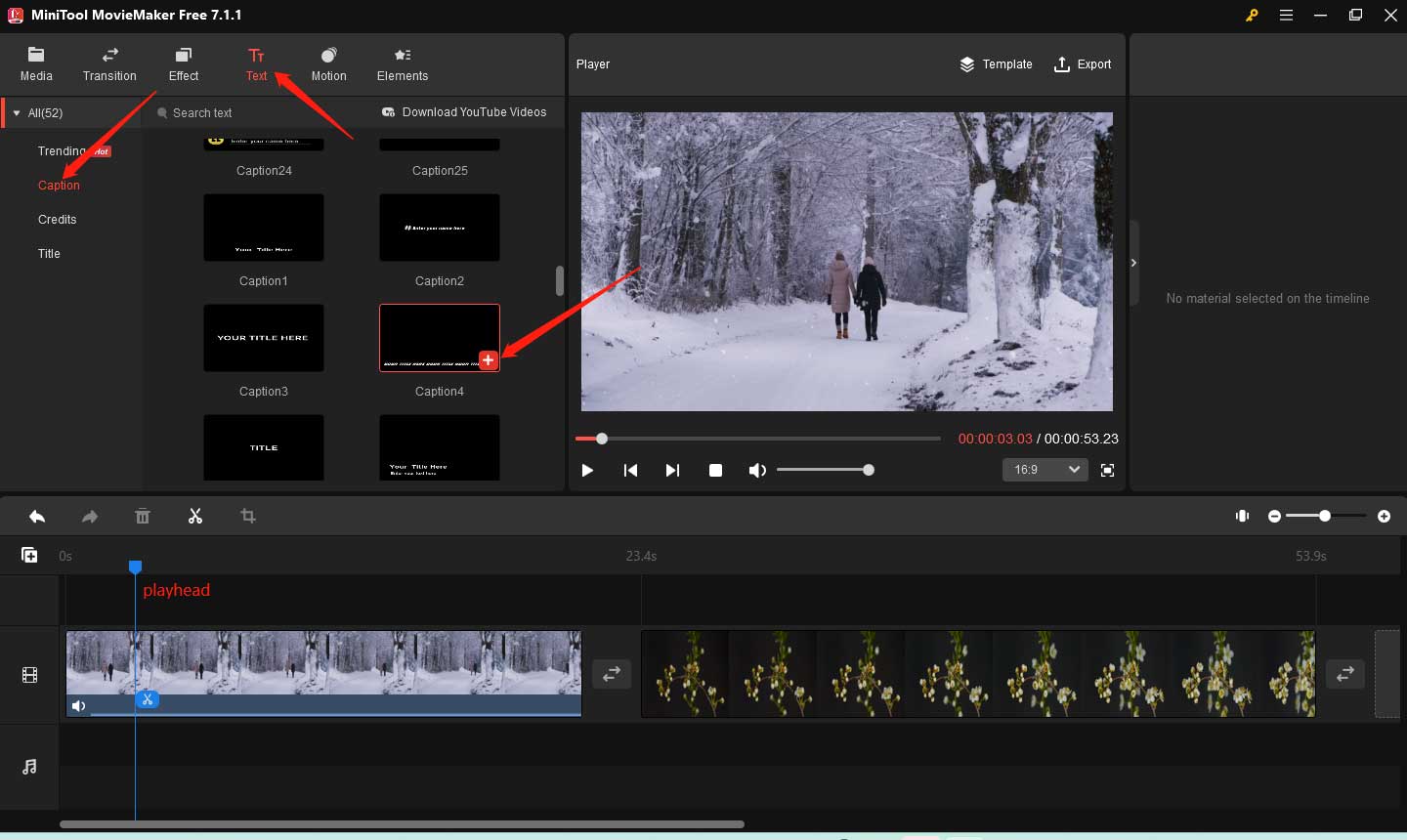Open the 16:9 aspect ratio dropdown
This screenshot has width=1407, height=840.
[1045, 470]
